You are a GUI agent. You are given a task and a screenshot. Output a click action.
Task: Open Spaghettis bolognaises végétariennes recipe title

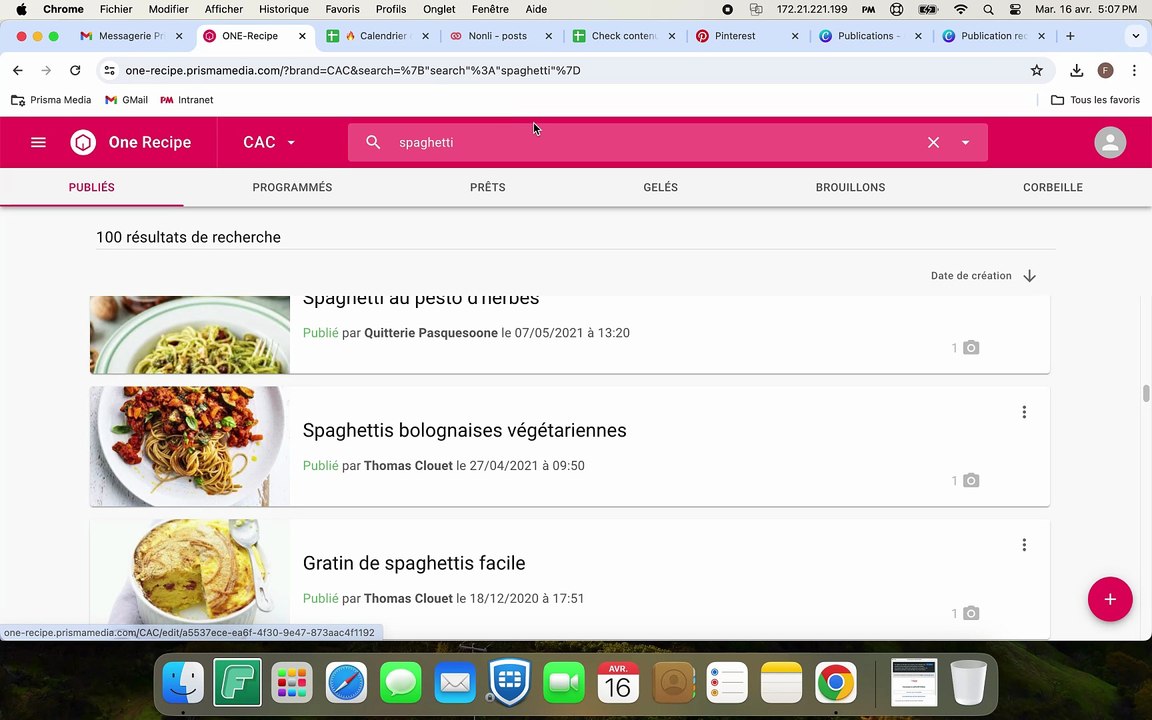click(x=464, y=431)
